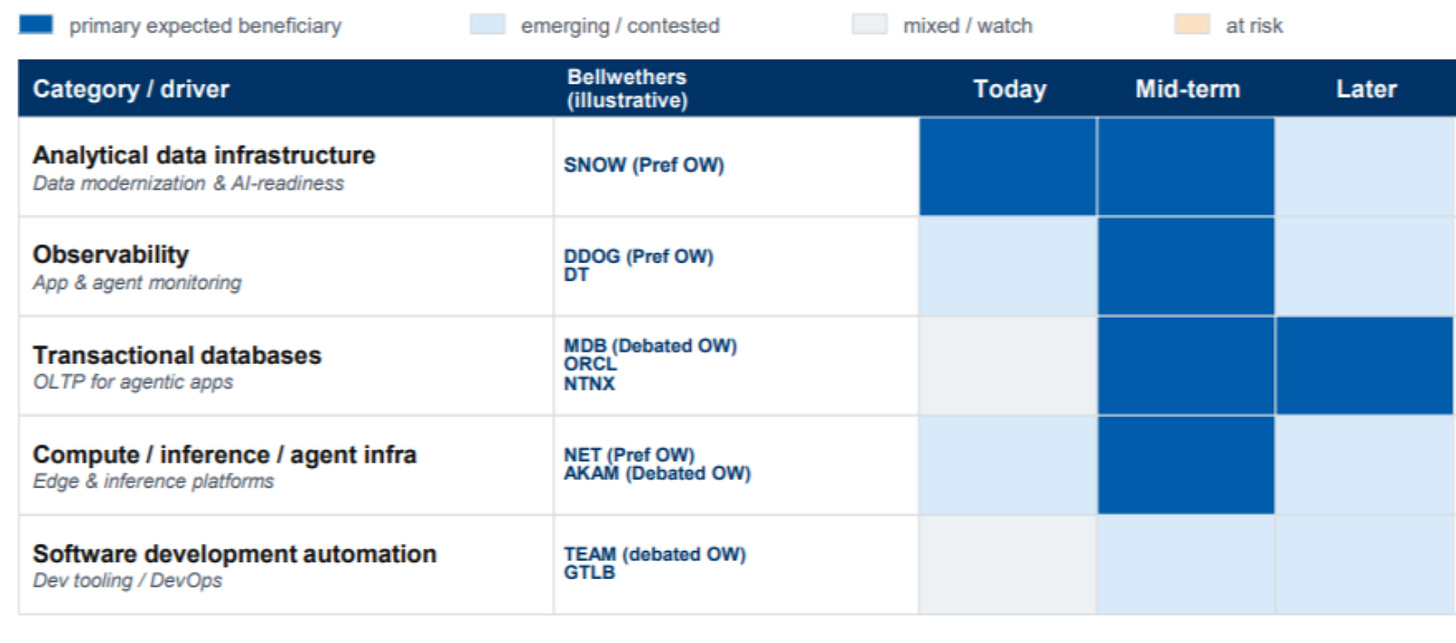This screenshot has height=643, width=1456.
Task: Click the DDOG (Pref OW) ticker text
Action: [638, 257]
